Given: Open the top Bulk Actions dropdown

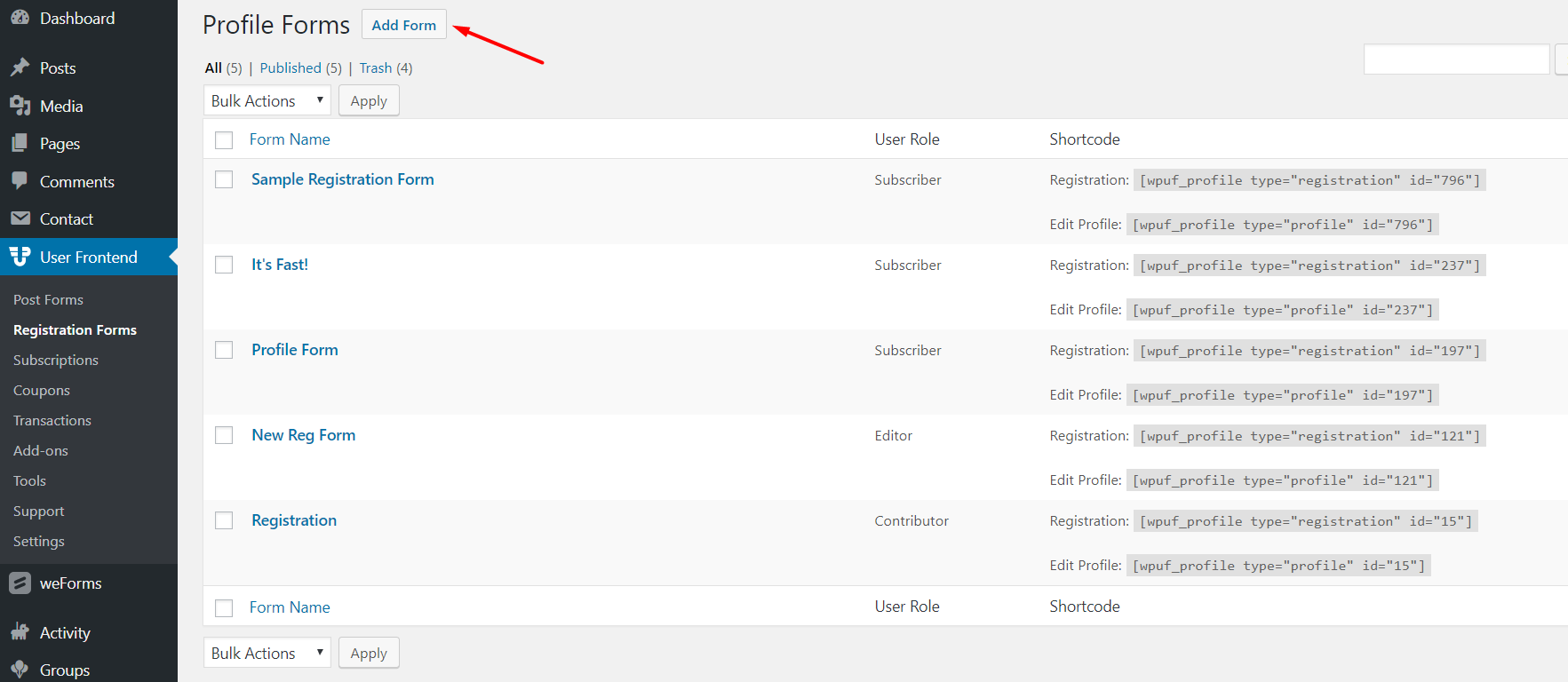Looking at the screenshot, I should 267,100.
